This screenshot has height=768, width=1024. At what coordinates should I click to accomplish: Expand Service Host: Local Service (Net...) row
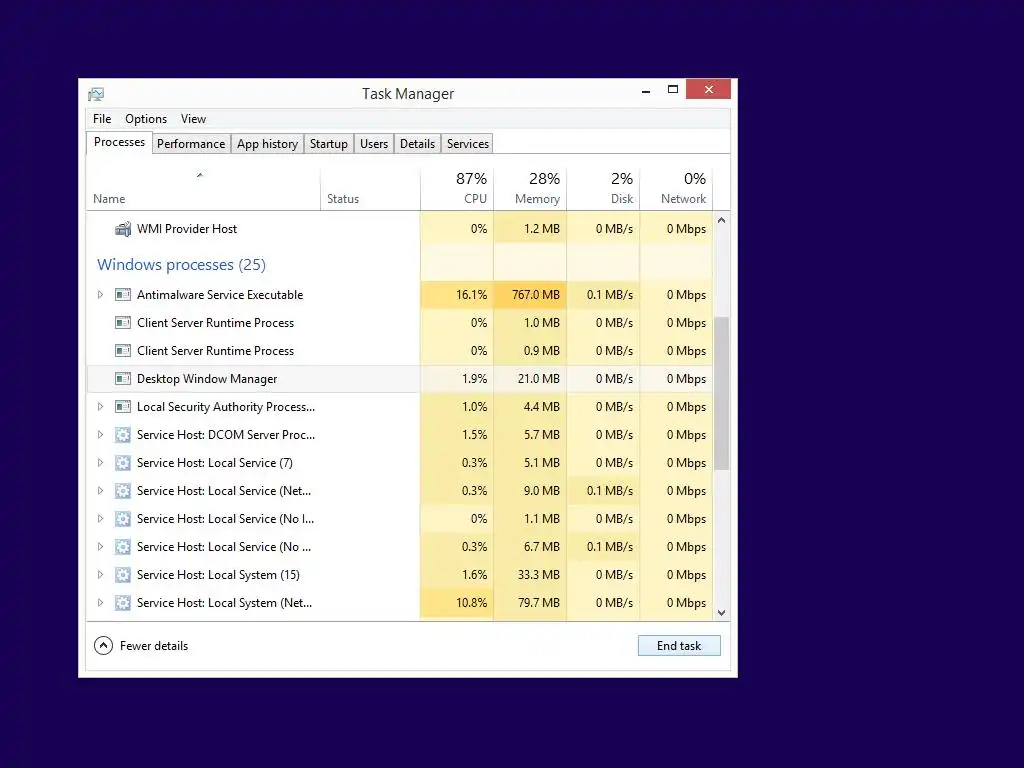pos(100,491)
